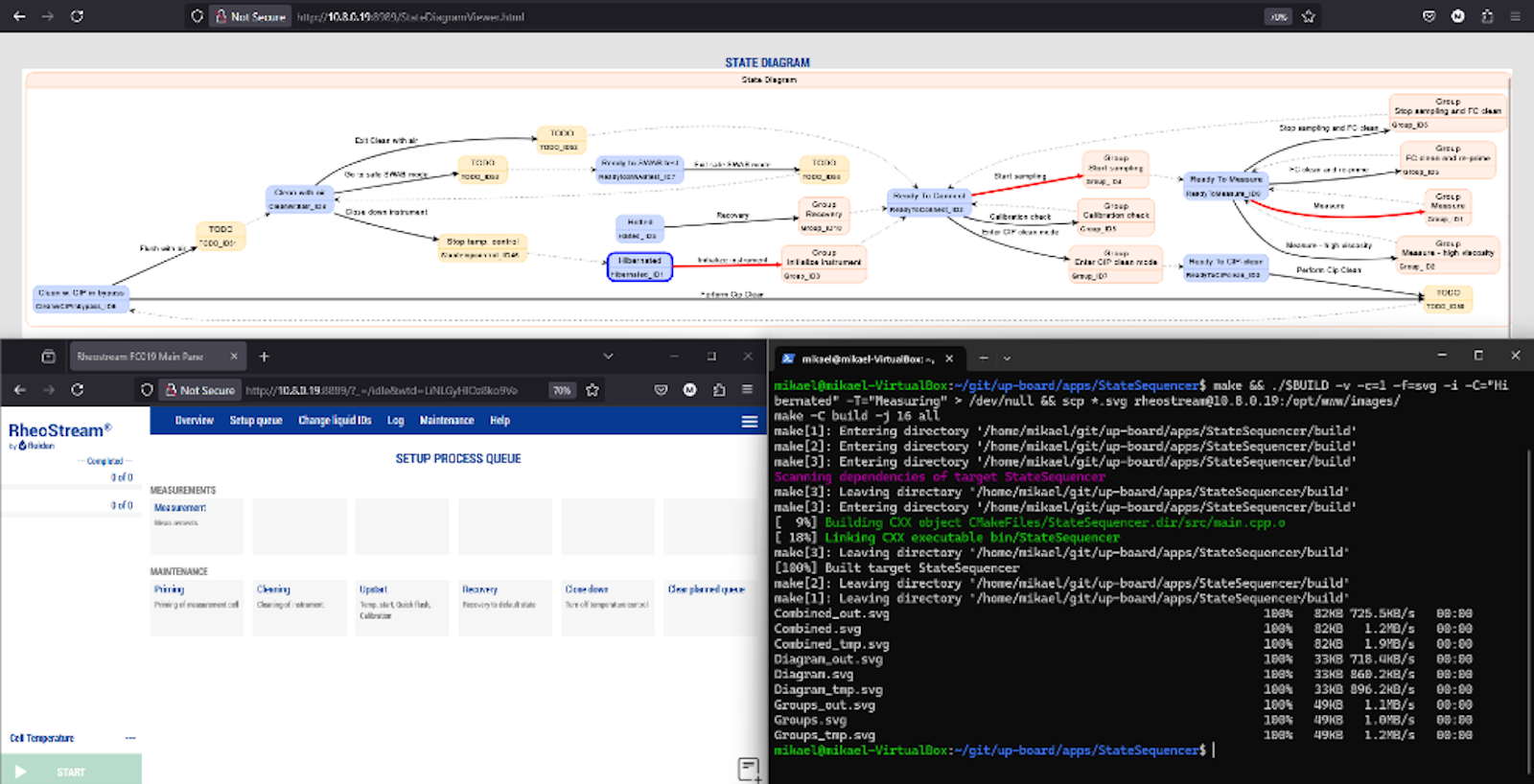Bookmark the State Diagram page with the star icon

tap(1308, 16)
